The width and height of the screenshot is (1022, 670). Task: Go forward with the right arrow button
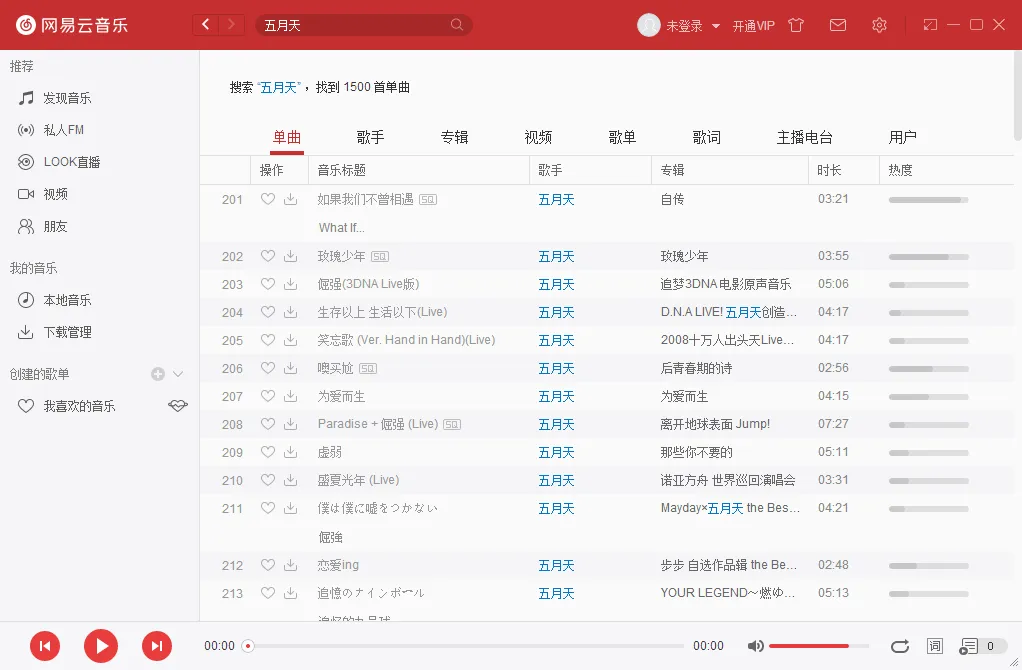coord(231,25)
